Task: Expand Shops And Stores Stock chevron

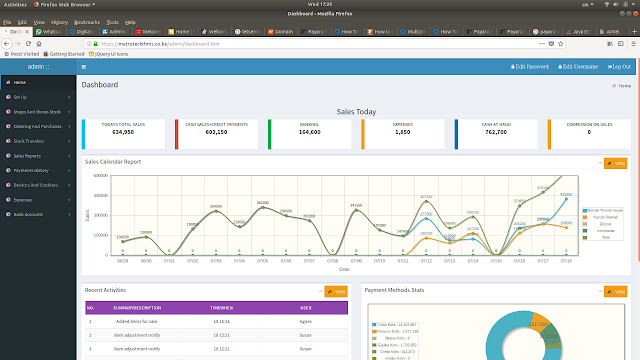Action: pos(69,112)
